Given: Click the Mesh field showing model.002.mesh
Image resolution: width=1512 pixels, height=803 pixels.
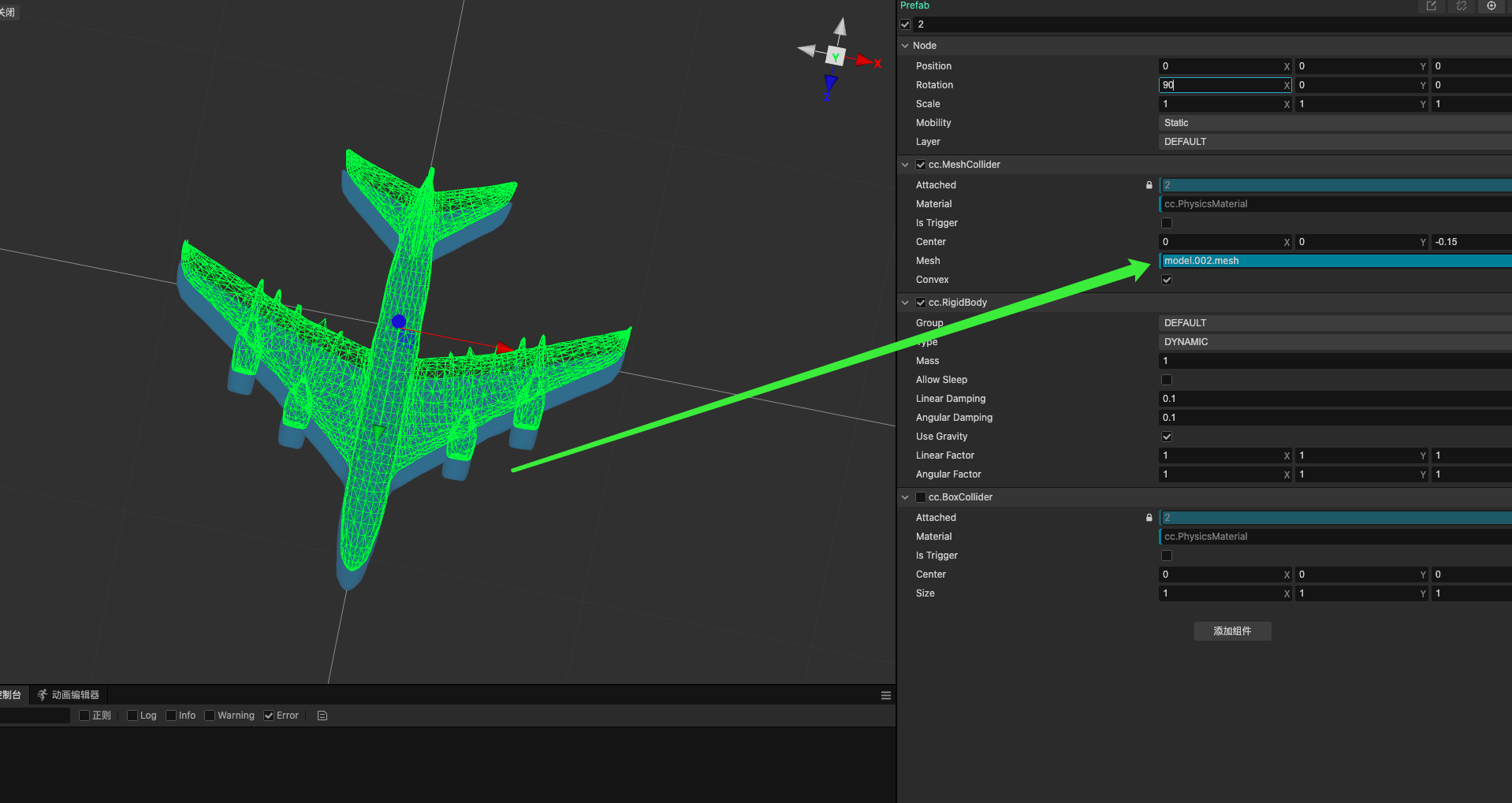Looking at the screenshot, I should tap(1335, 261).
